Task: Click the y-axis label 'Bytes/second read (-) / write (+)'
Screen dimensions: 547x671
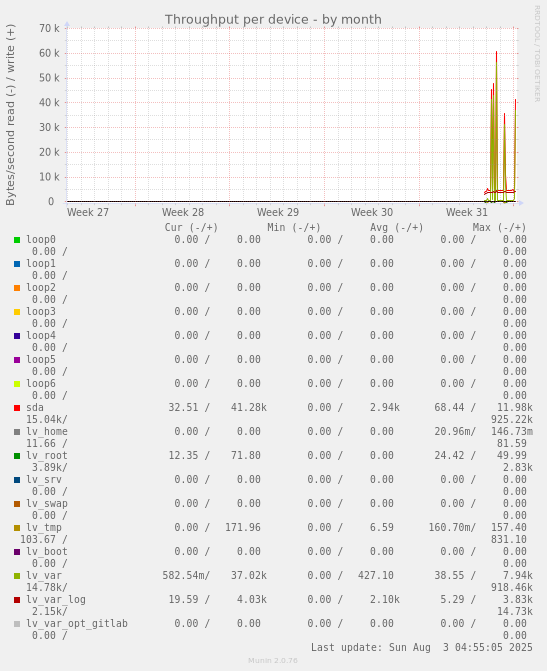Action: [10, 115]
